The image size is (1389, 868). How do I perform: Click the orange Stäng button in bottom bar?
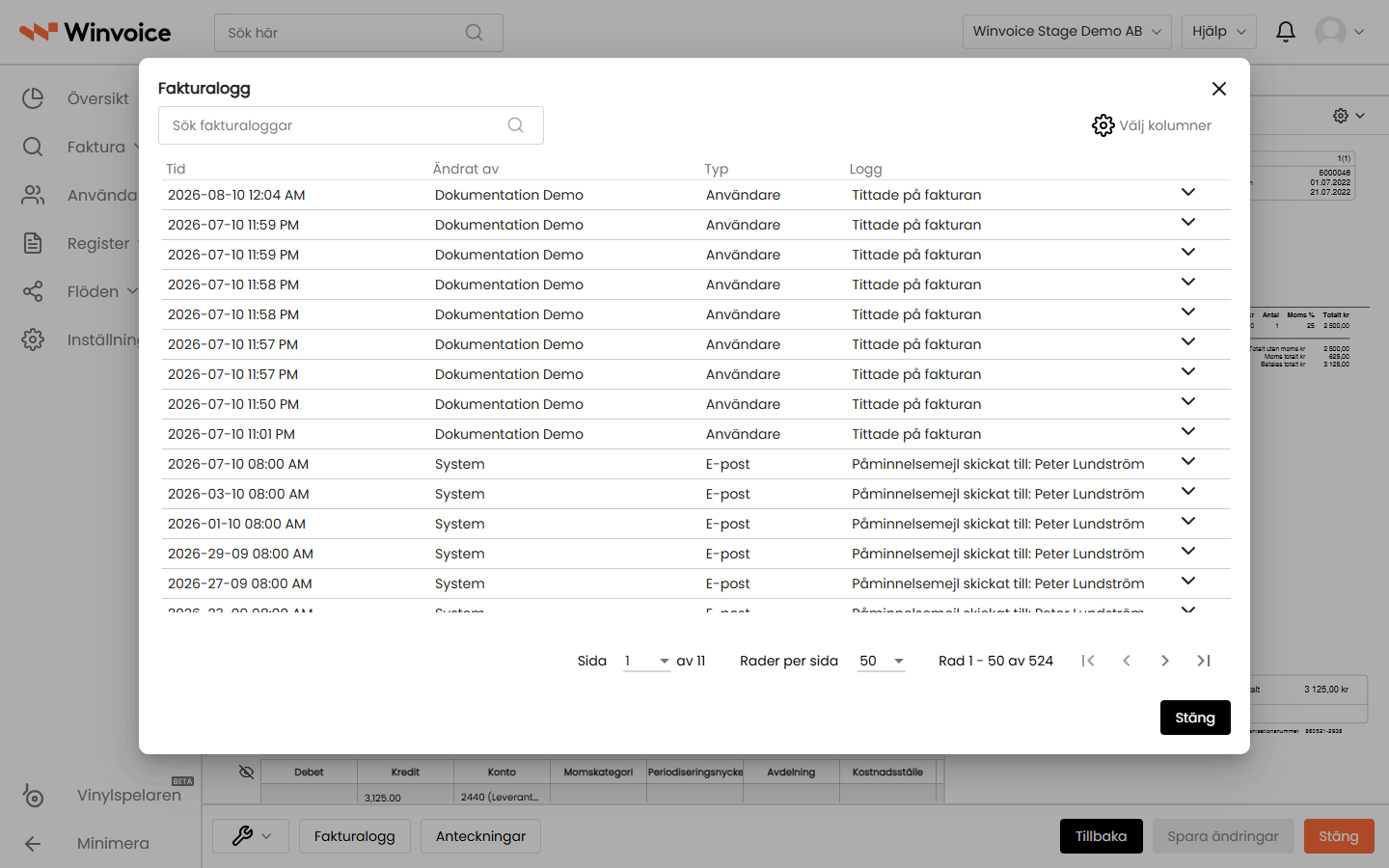coord(1339,836)
